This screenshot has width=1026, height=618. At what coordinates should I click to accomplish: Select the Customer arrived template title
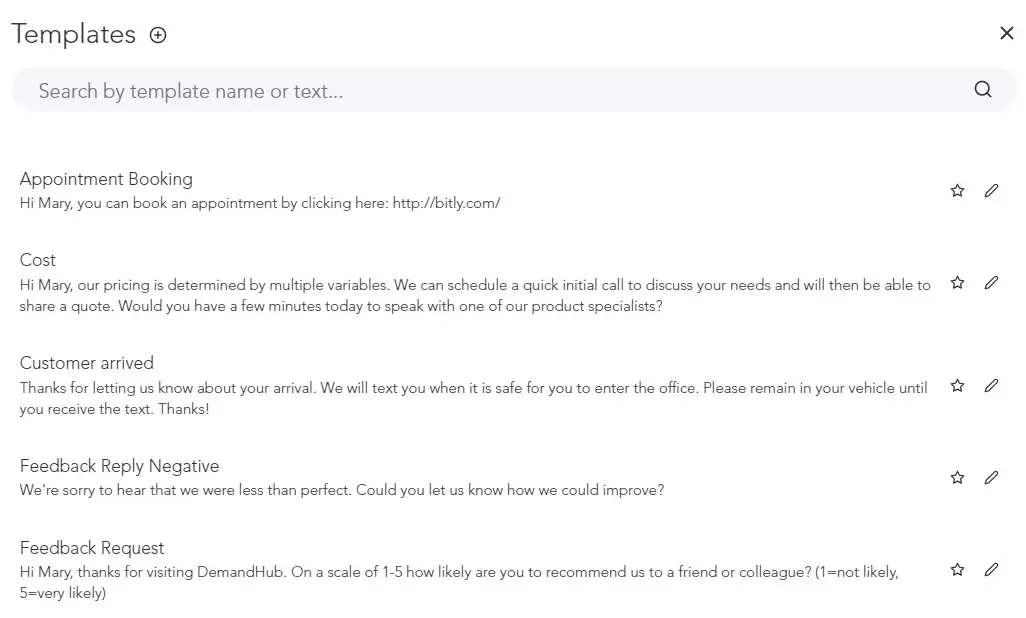[86, 363]
